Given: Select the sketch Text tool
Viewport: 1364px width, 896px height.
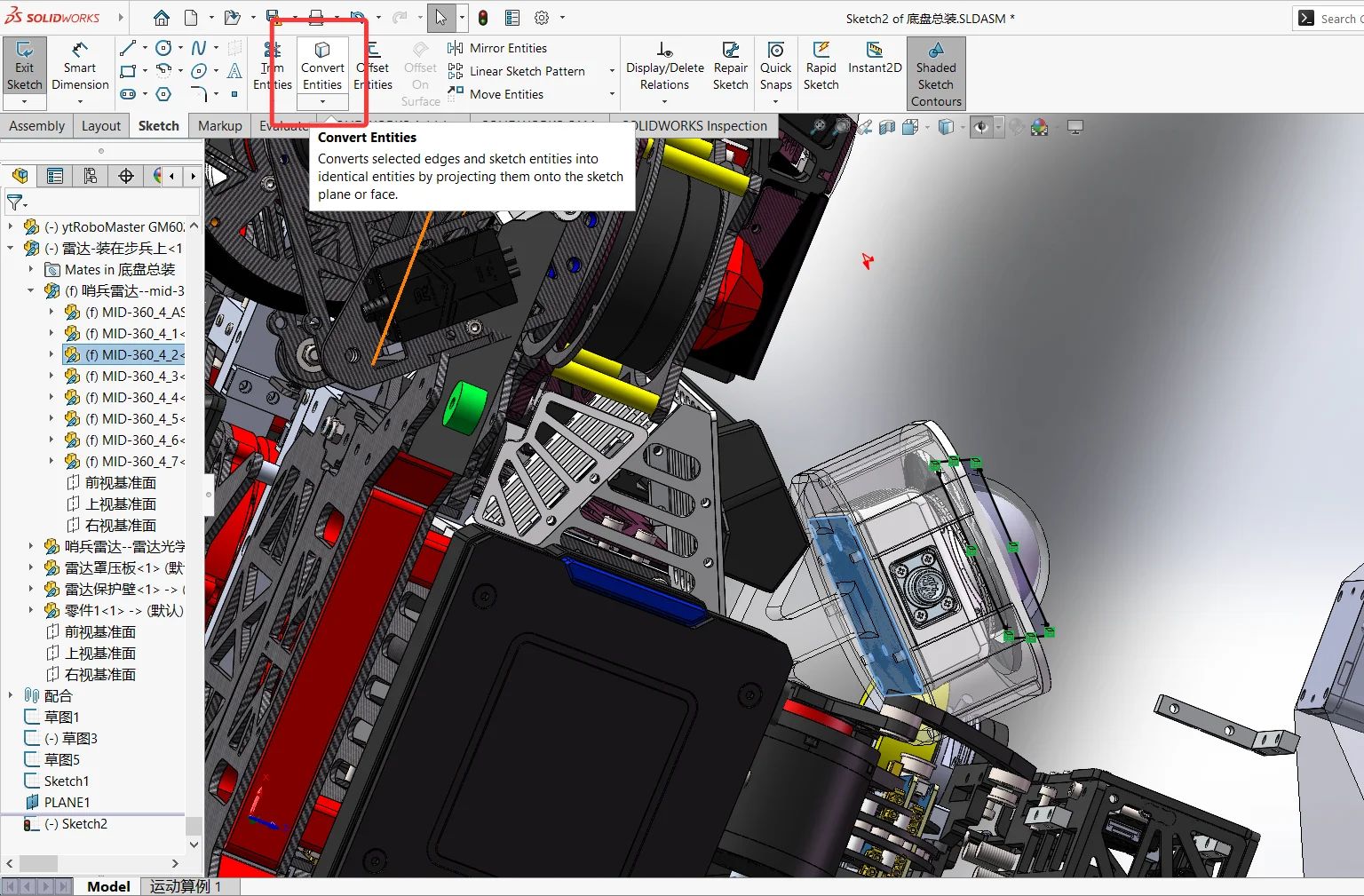Looking at the screenshot, I should (x=234, y=71).
